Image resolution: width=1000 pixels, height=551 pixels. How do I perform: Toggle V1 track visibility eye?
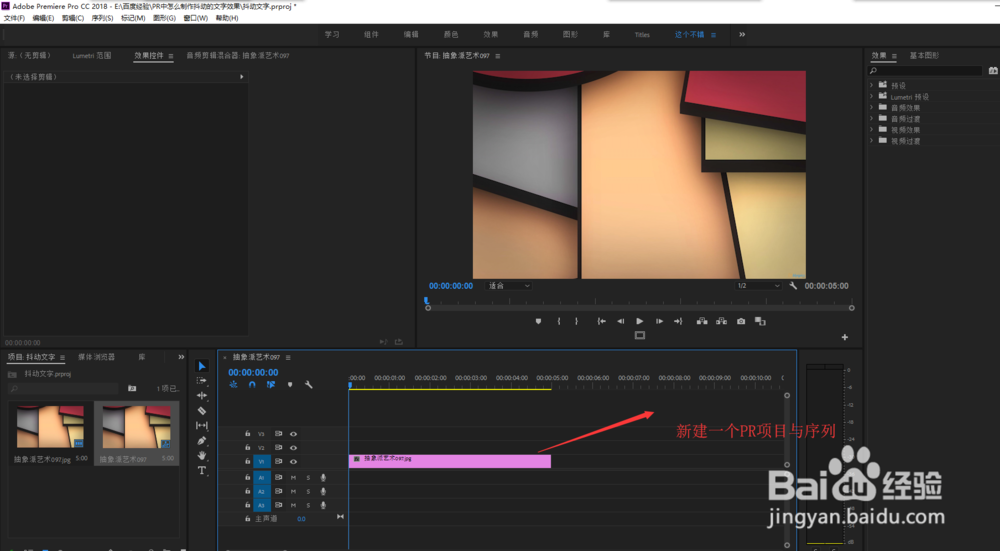point(293,462)
